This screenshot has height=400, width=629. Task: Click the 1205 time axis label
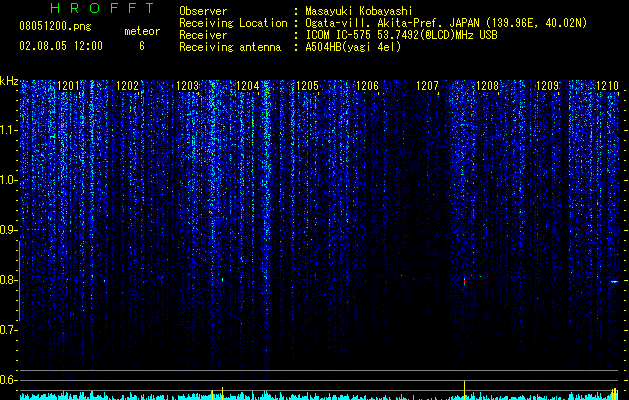click(307, 85)
